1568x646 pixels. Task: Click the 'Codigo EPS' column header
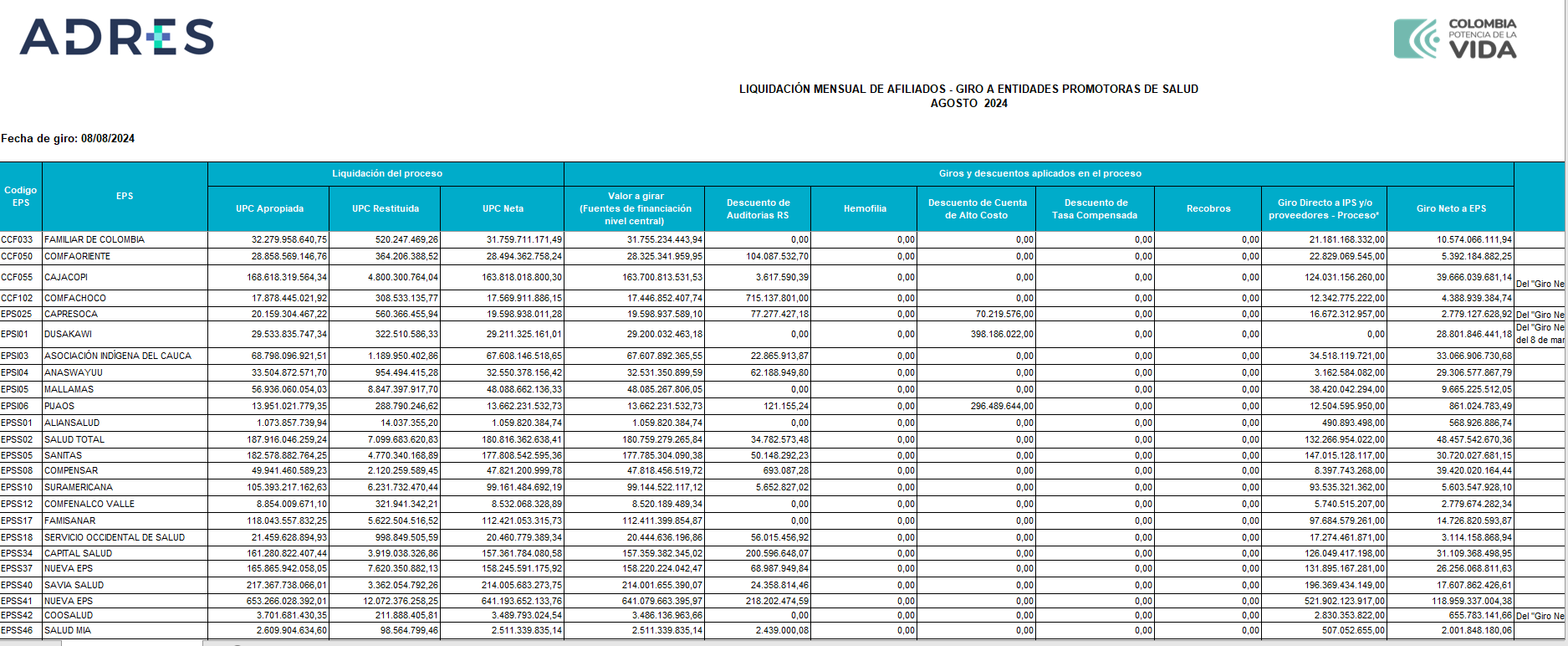point(21,197)
